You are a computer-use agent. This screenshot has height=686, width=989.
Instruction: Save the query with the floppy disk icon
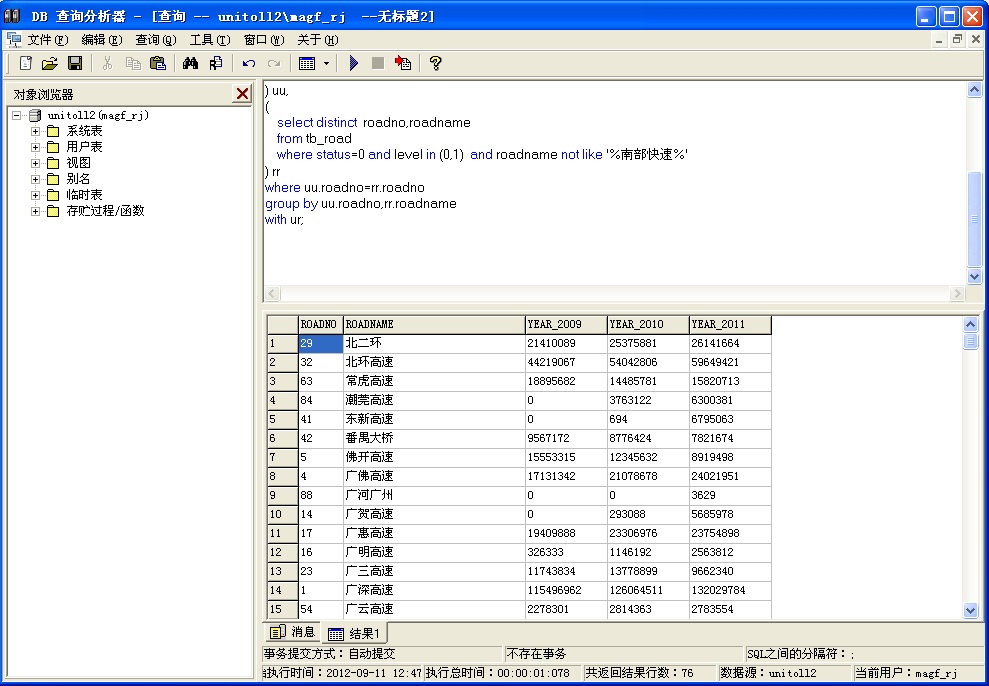pyautogui.click(x=75, y=63)
